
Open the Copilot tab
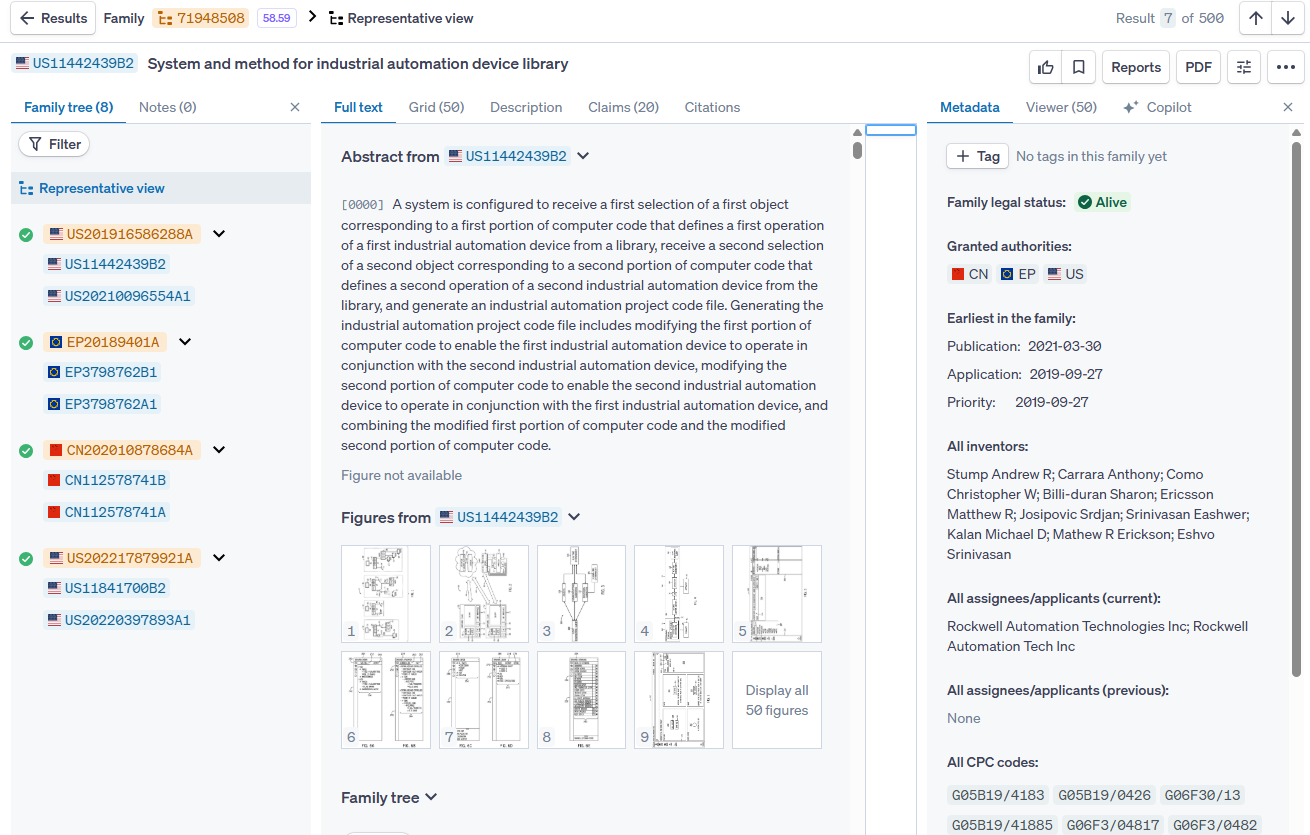coord(1157,107)
